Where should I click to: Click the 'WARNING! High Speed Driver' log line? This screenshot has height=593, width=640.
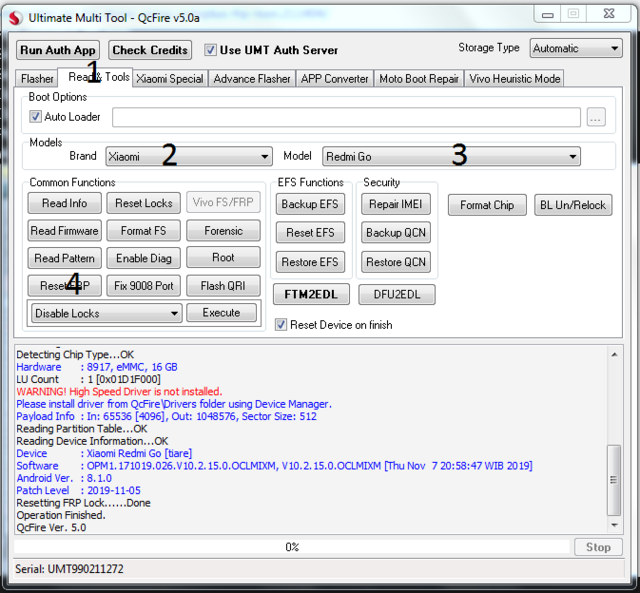119,392
